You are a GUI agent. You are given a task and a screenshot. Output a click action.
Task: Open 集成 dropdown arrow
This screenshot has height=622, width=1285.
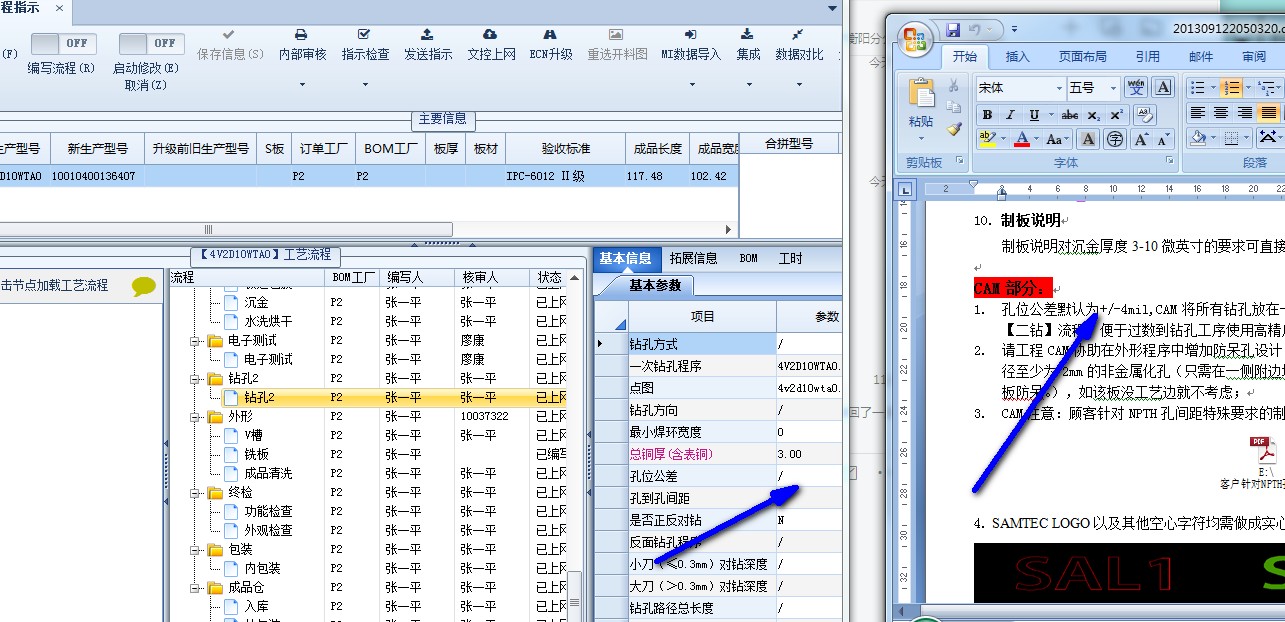click(748, 85)
